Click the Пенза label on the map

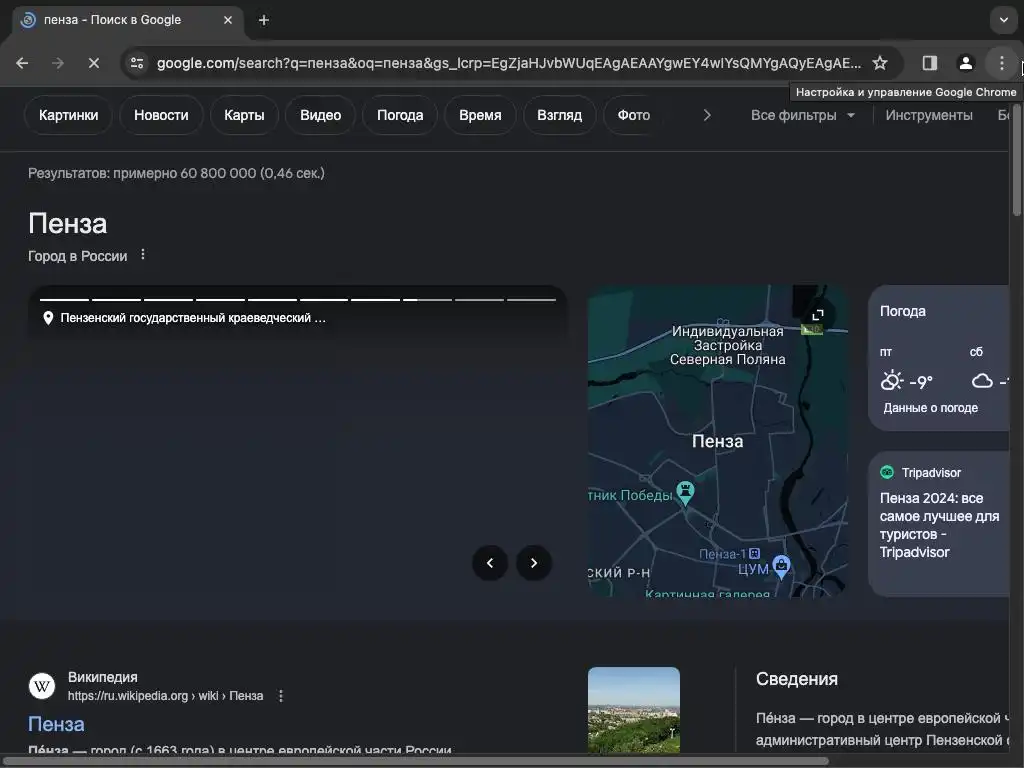tap(717, 441)
